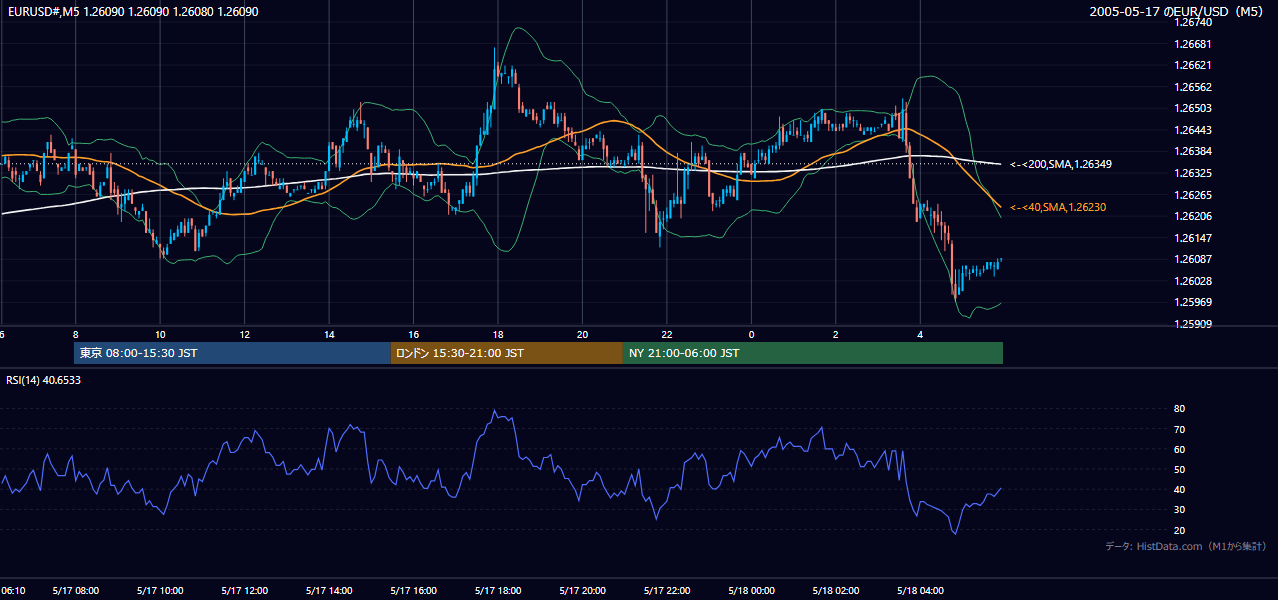Click RSI scale value 80
The height and width of the screenshot is (600, 1278).
1179,409
